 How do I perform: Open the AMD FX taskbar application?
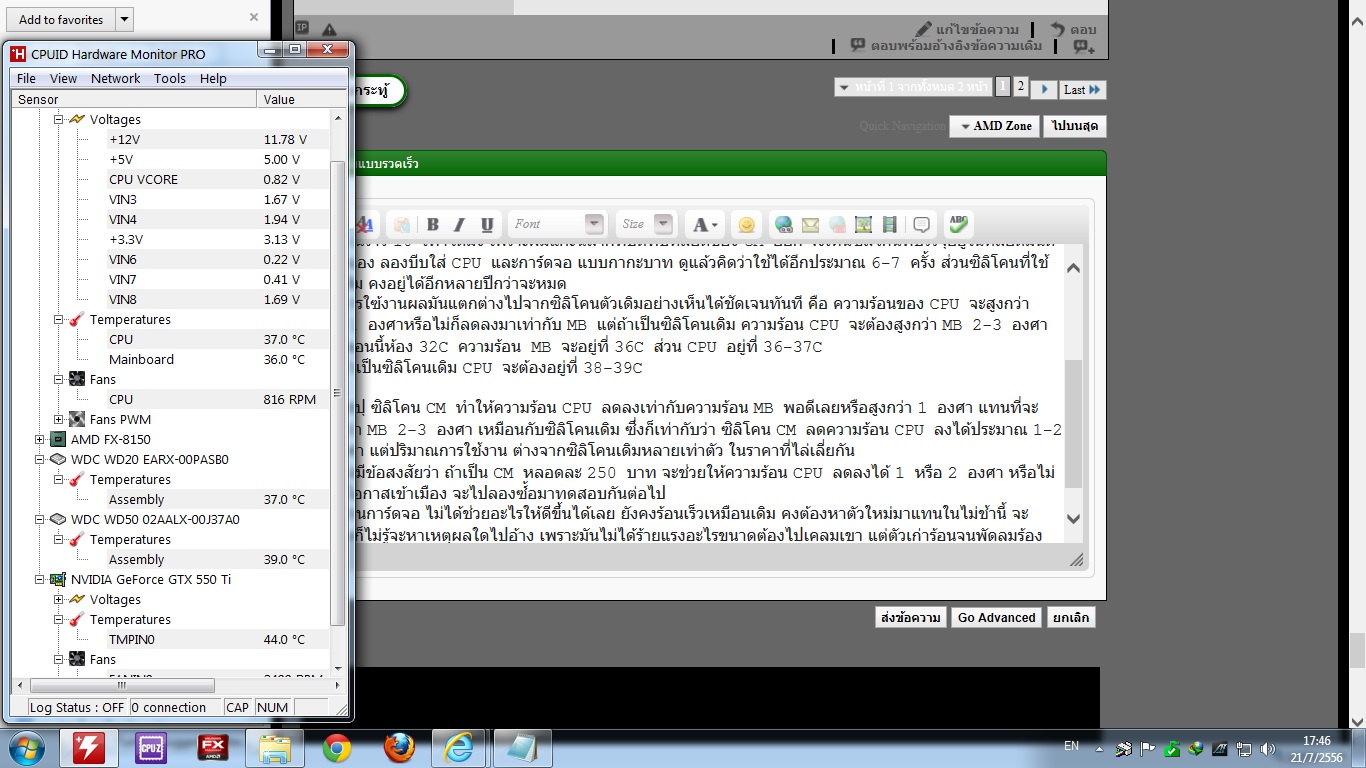(x=213, y=747)
